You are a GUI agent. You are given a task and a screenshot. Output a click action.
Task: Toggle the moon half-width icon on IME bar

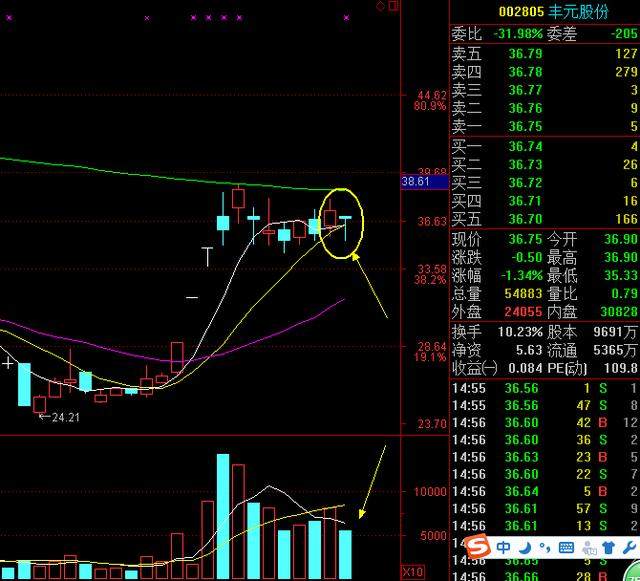click(x=525, y=548)
